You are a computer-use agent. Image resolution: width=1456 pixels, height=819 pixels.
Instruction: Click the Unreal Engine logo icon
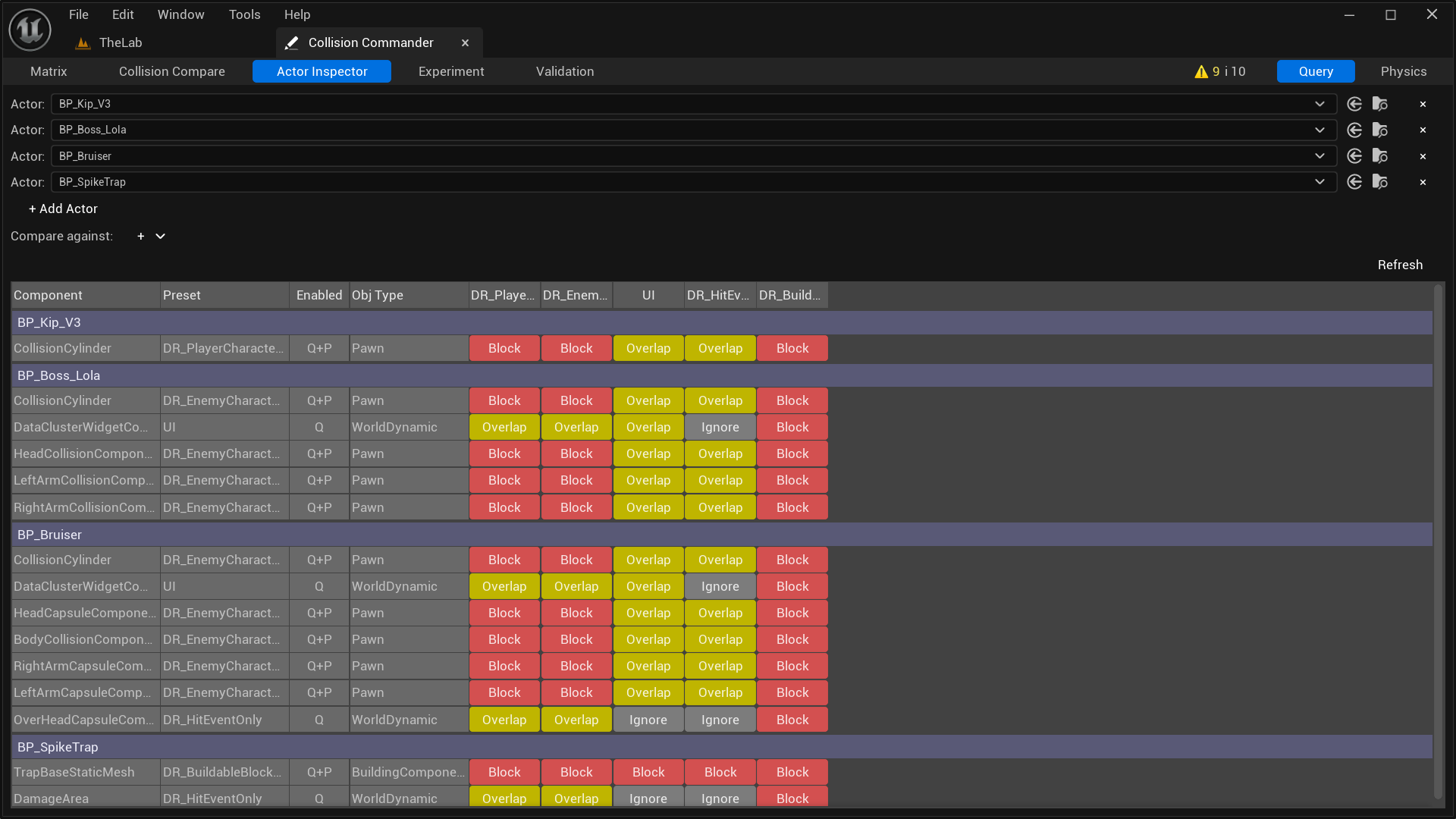[29, 30]
